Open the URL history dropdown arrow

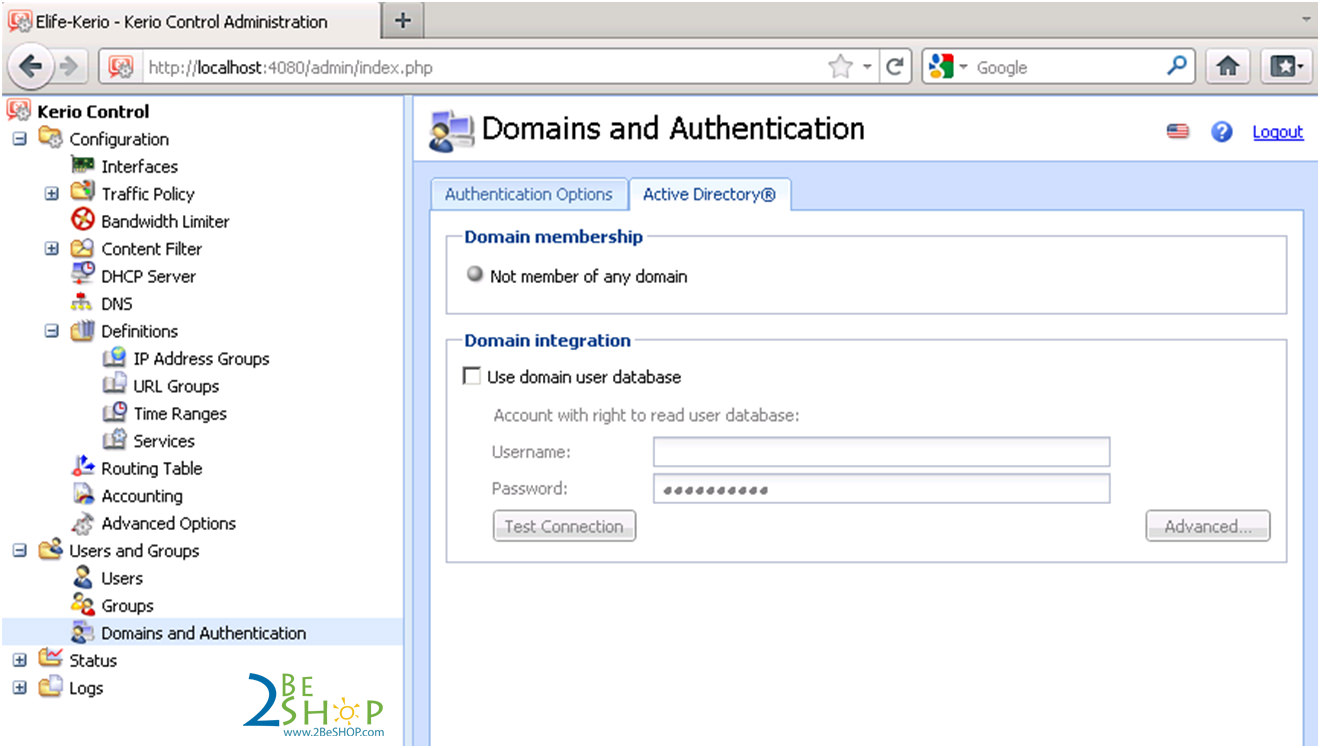tap(868, 67)
